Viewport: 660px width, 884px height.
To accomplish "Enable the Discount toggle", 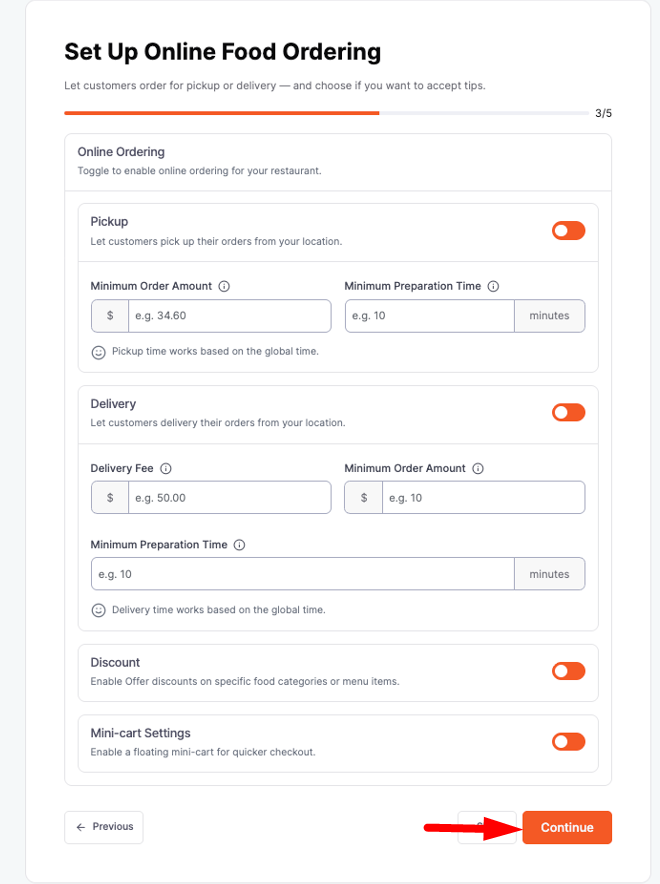I will coord(568,671).
